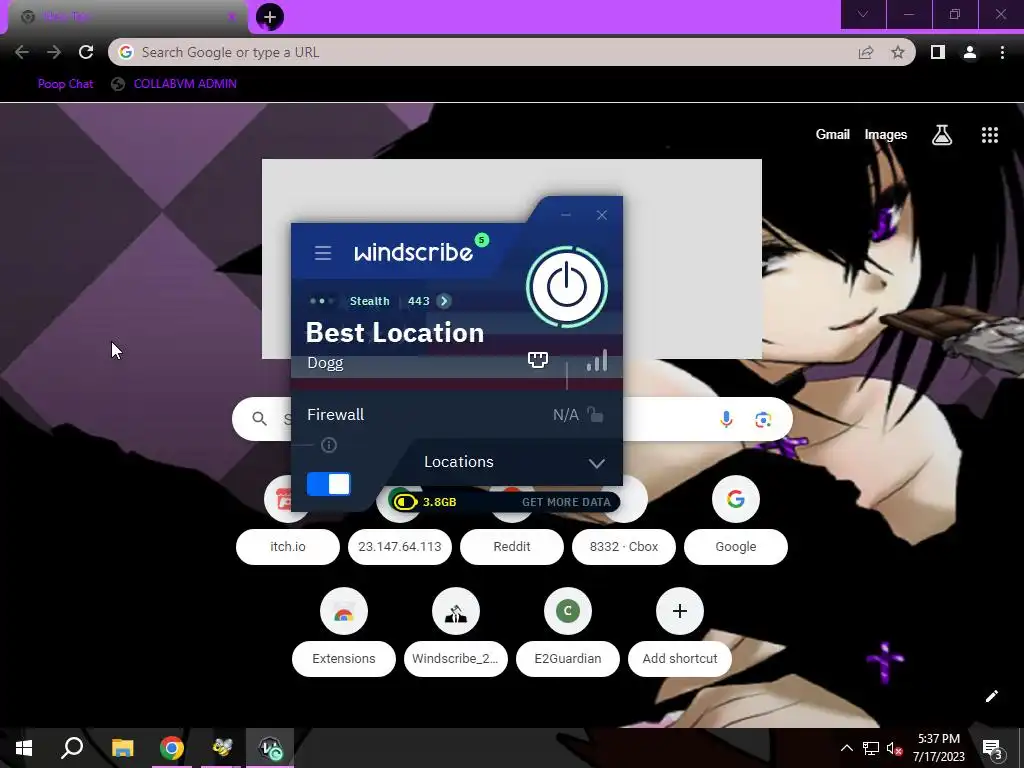The width and height of the screenshot is (1024, 768).
Task: Open Google Images link
Action: [886, 135]
